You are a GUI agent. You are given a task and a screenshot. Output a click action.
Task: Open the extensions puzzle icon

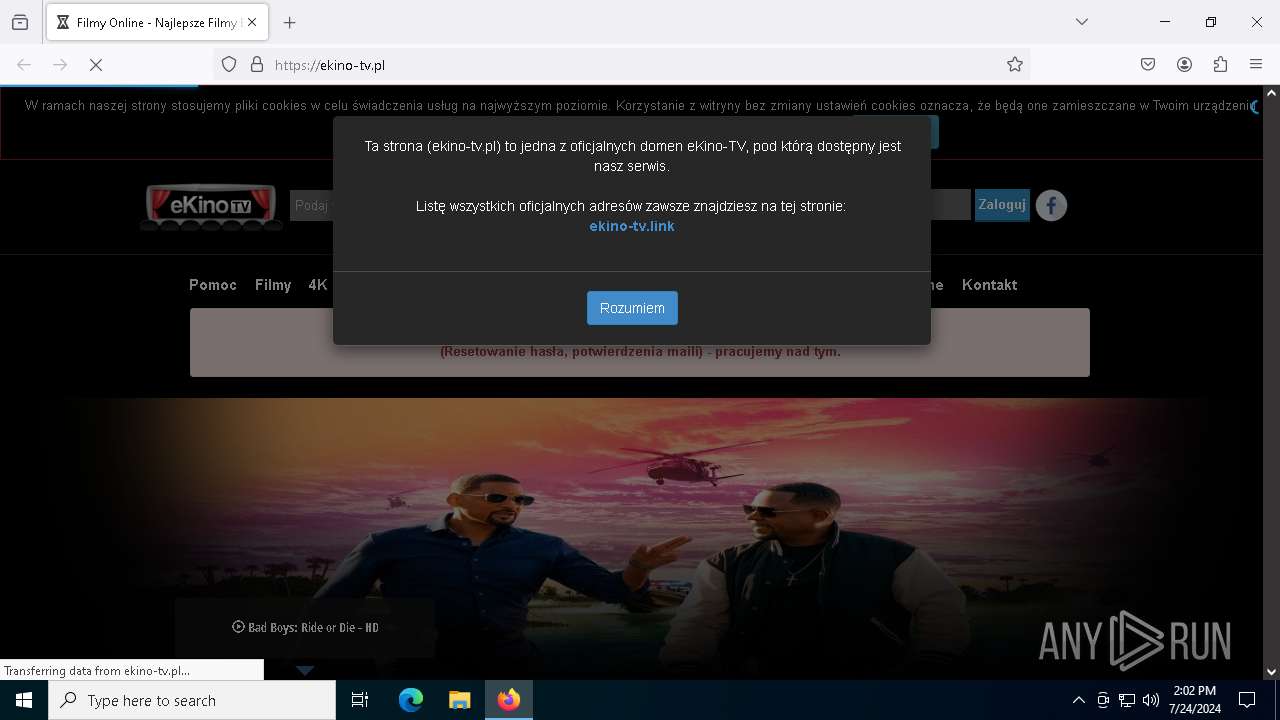[1220, 65]
